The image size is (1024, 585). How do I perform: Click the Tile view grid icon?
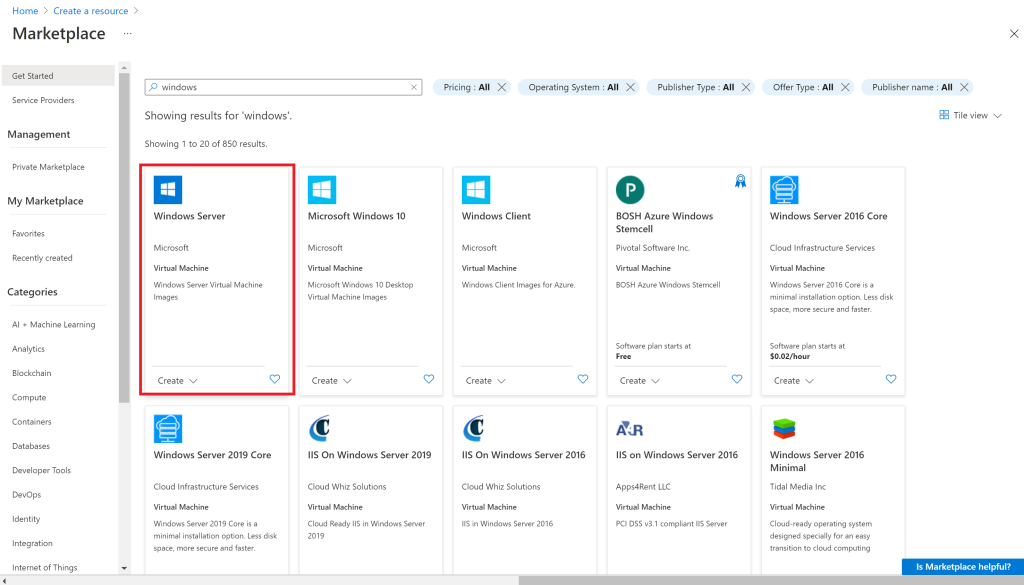944,115
